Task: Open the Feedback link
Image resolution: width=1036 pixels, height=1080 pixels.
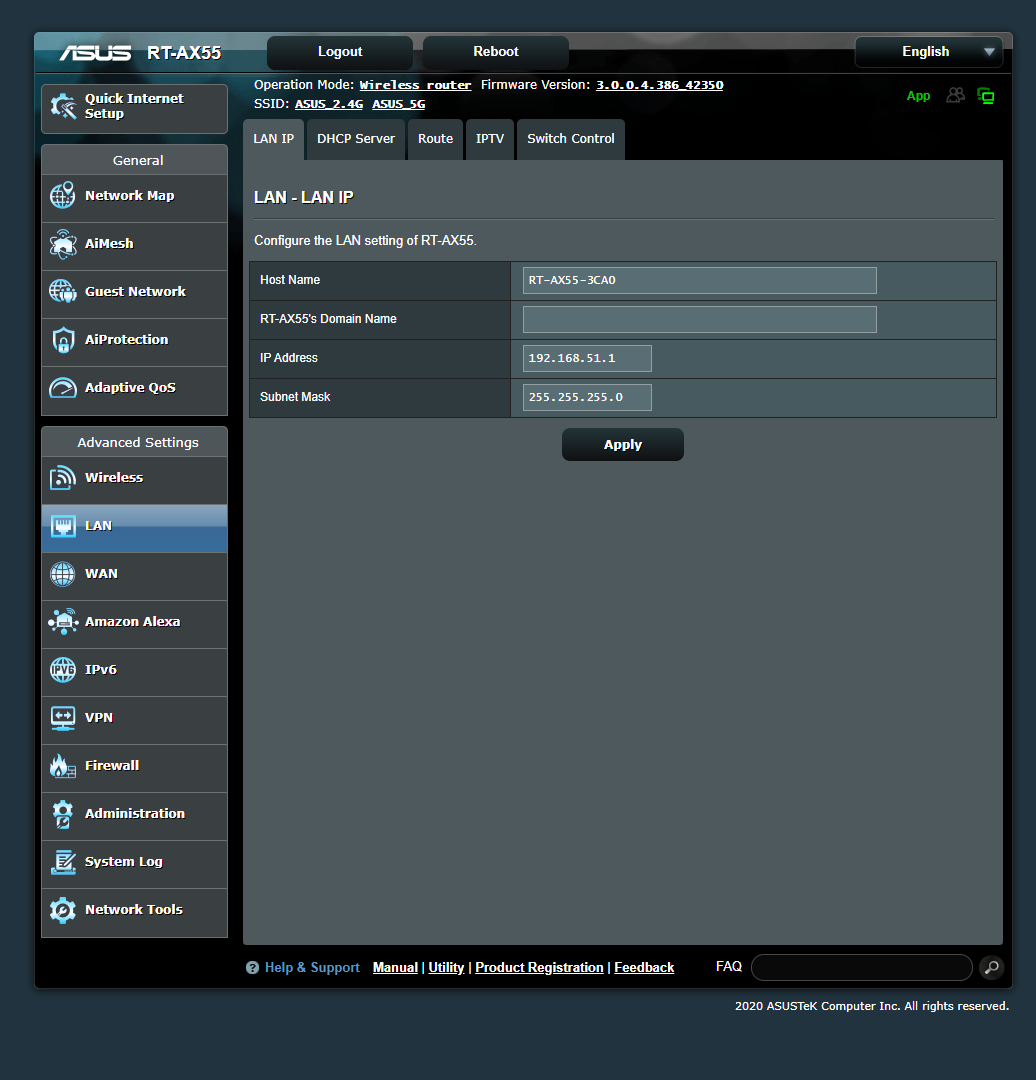Action: point(643,968)
